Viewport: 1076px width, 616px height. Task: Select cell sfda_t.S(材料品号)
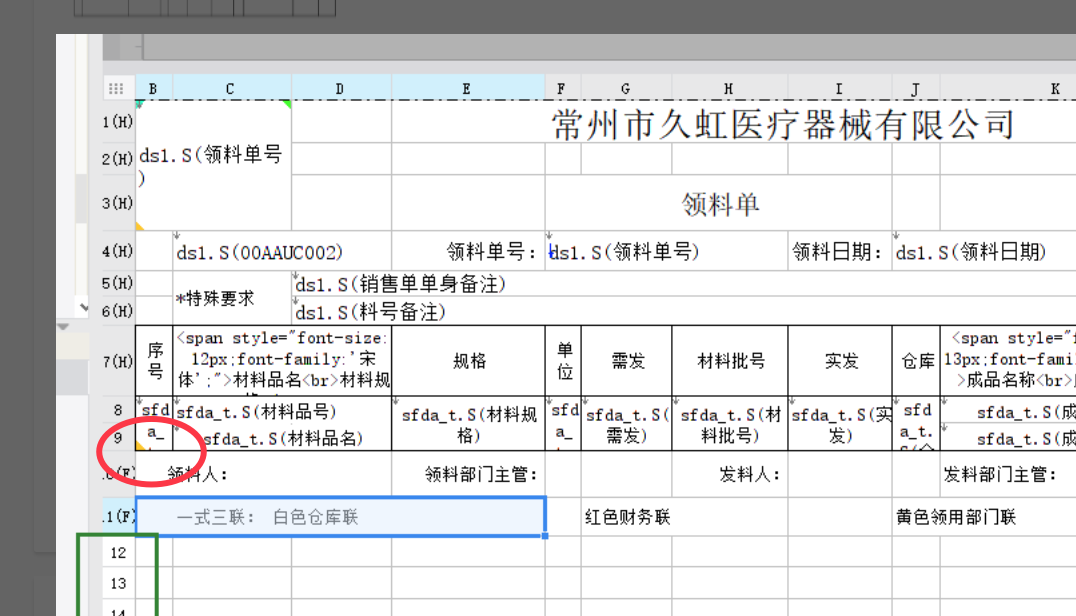282,411
